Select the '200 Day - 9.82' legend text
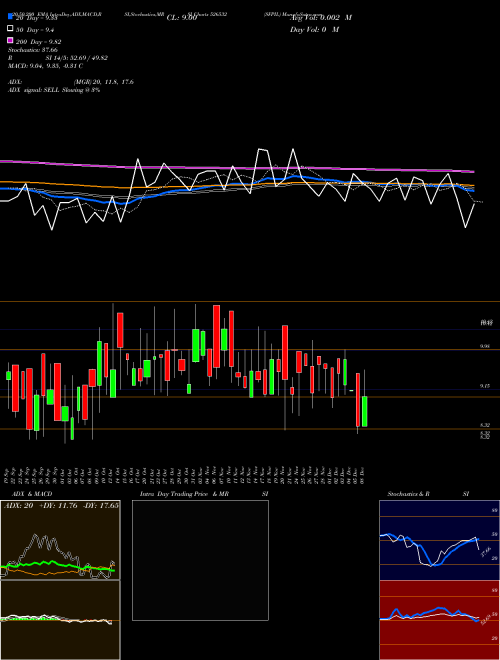500x660 pixels. [x=39, y=42]
